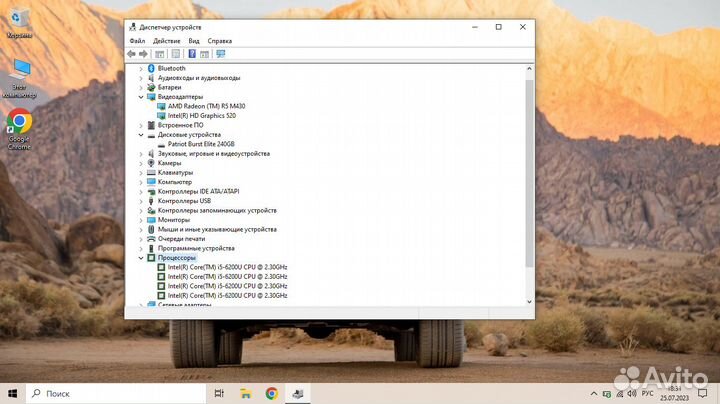Image resolution: width=720 pixels, height=404 pixels.
Task: Click the Очереди печати printer icon
Action: click(x=151, y=239)
